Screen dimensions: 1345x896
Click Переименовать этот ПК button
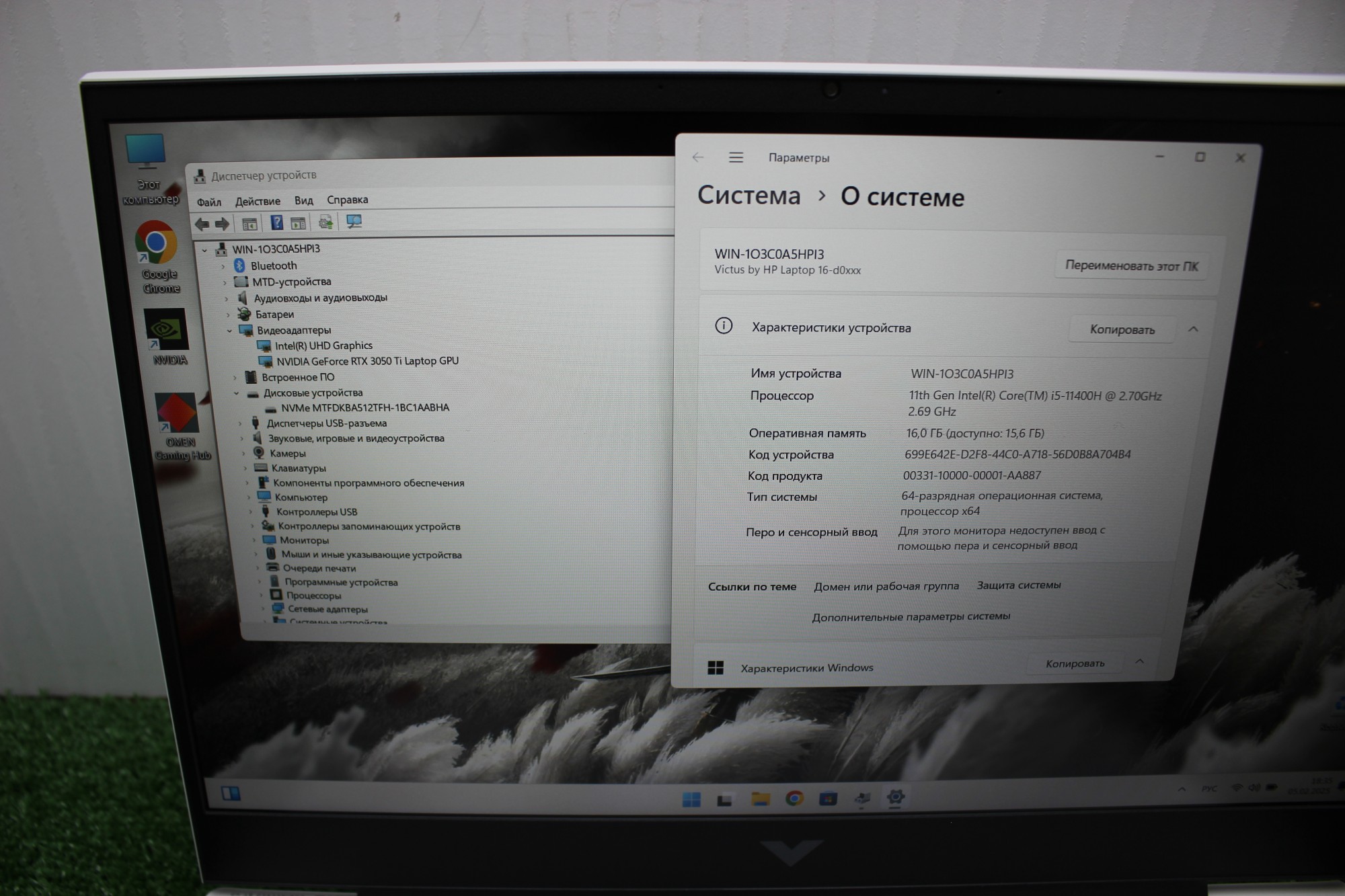(1131, 266)
